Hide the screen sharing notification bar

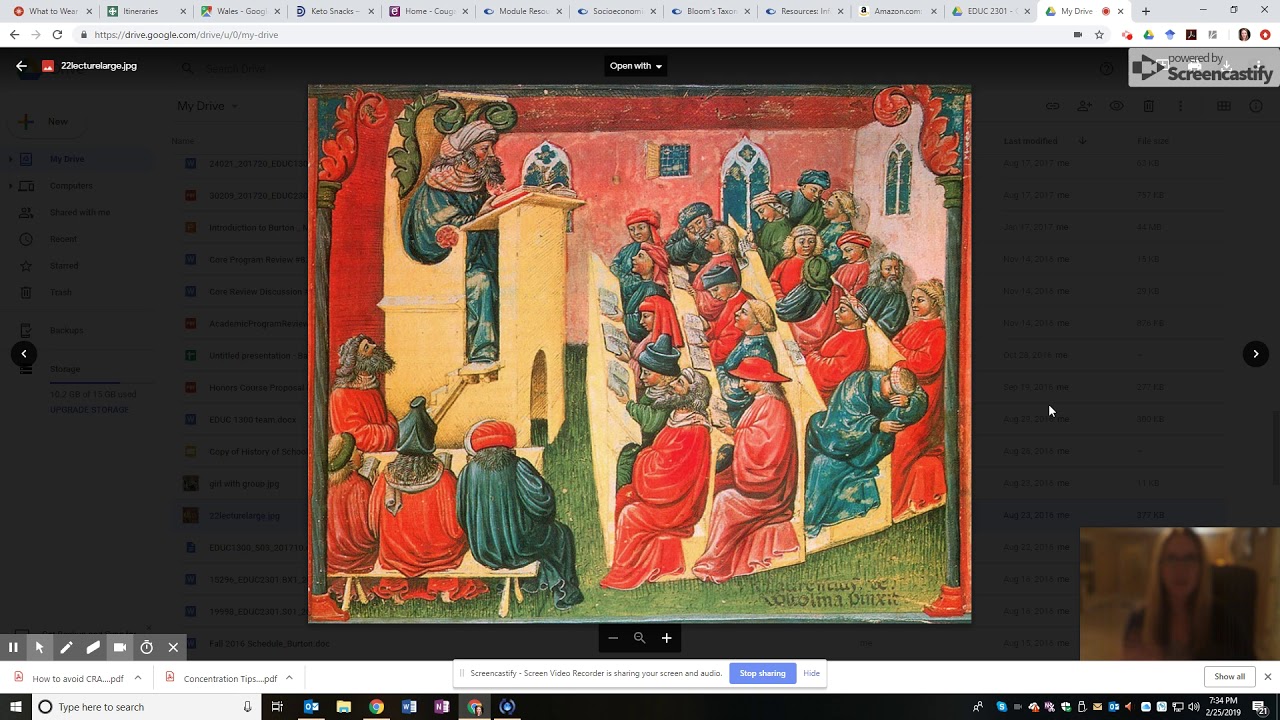[x=811, y=673]
